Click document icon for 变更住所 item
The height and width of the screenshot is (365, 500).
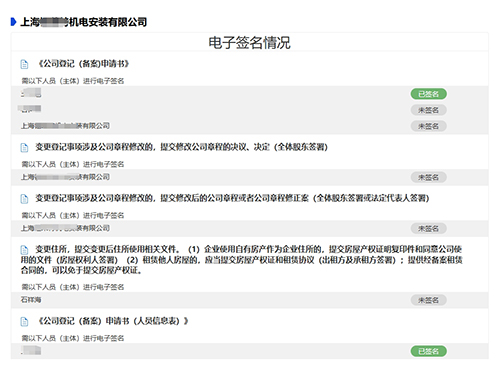24,250
